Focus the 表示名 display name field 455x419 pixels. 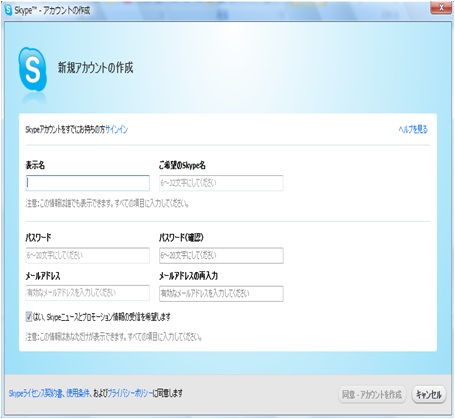click(88, 183)
